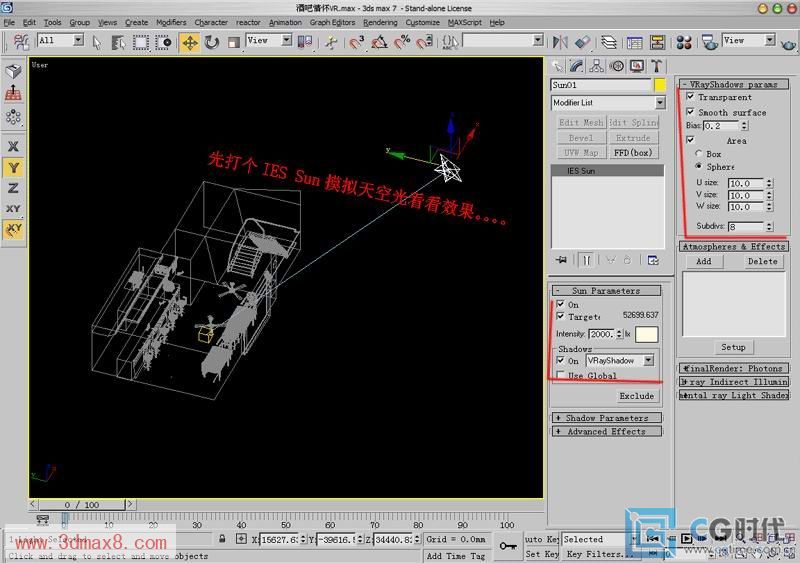Click Add in Atmospheres & Effects

pyautogui.click(x=704, y=261)
